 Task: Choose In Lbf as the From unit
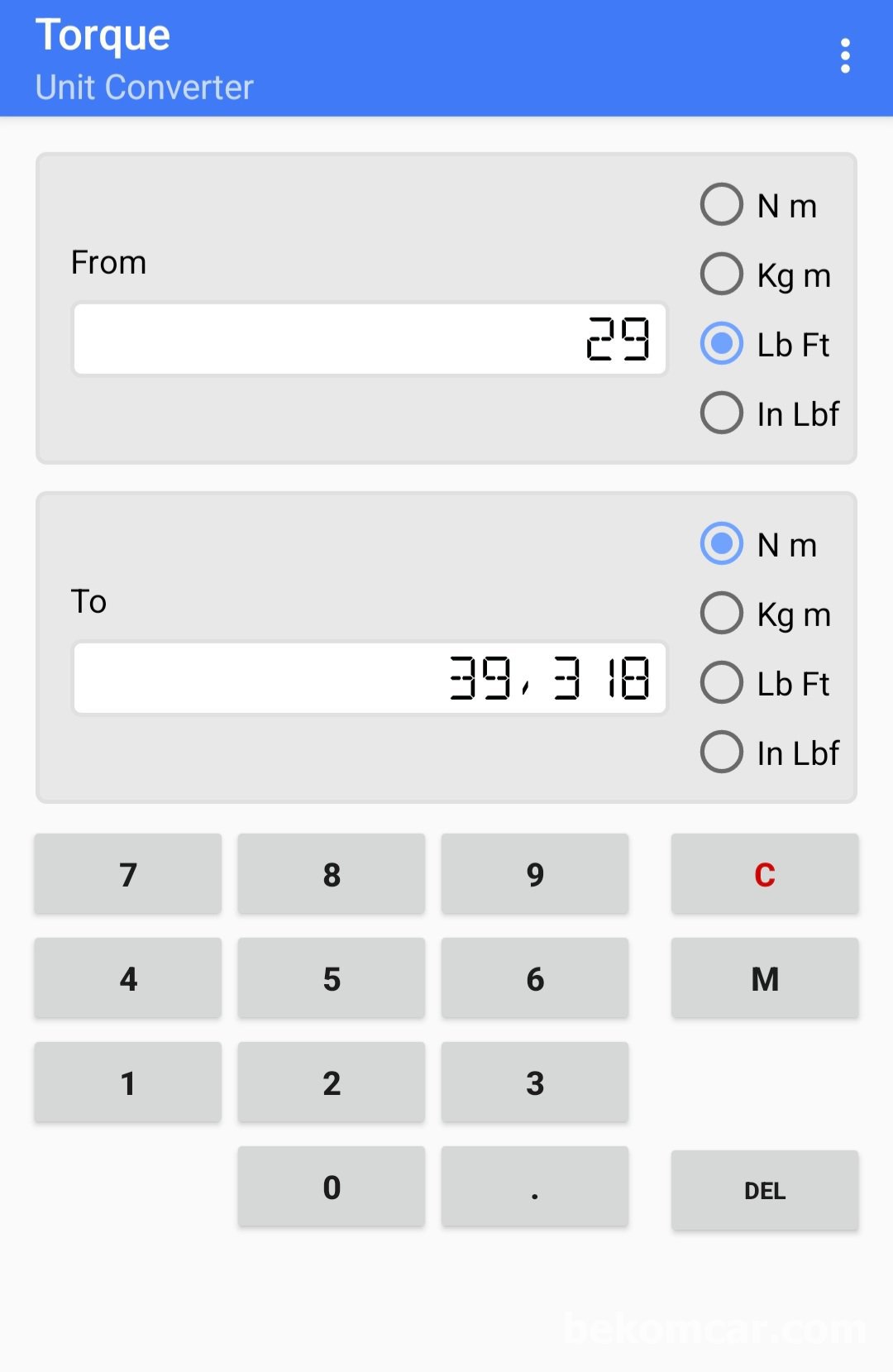click(x=722, y=413)
